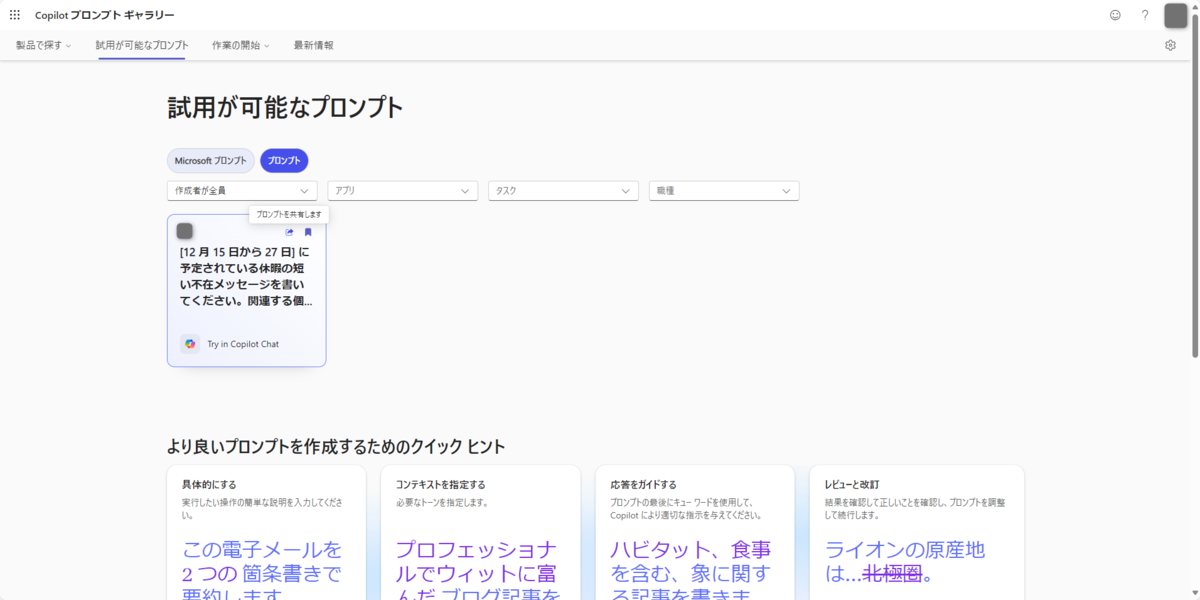Click the Copilot Chat logo icon
Screen dimensions: 1200x600
(x=190, y=344)
